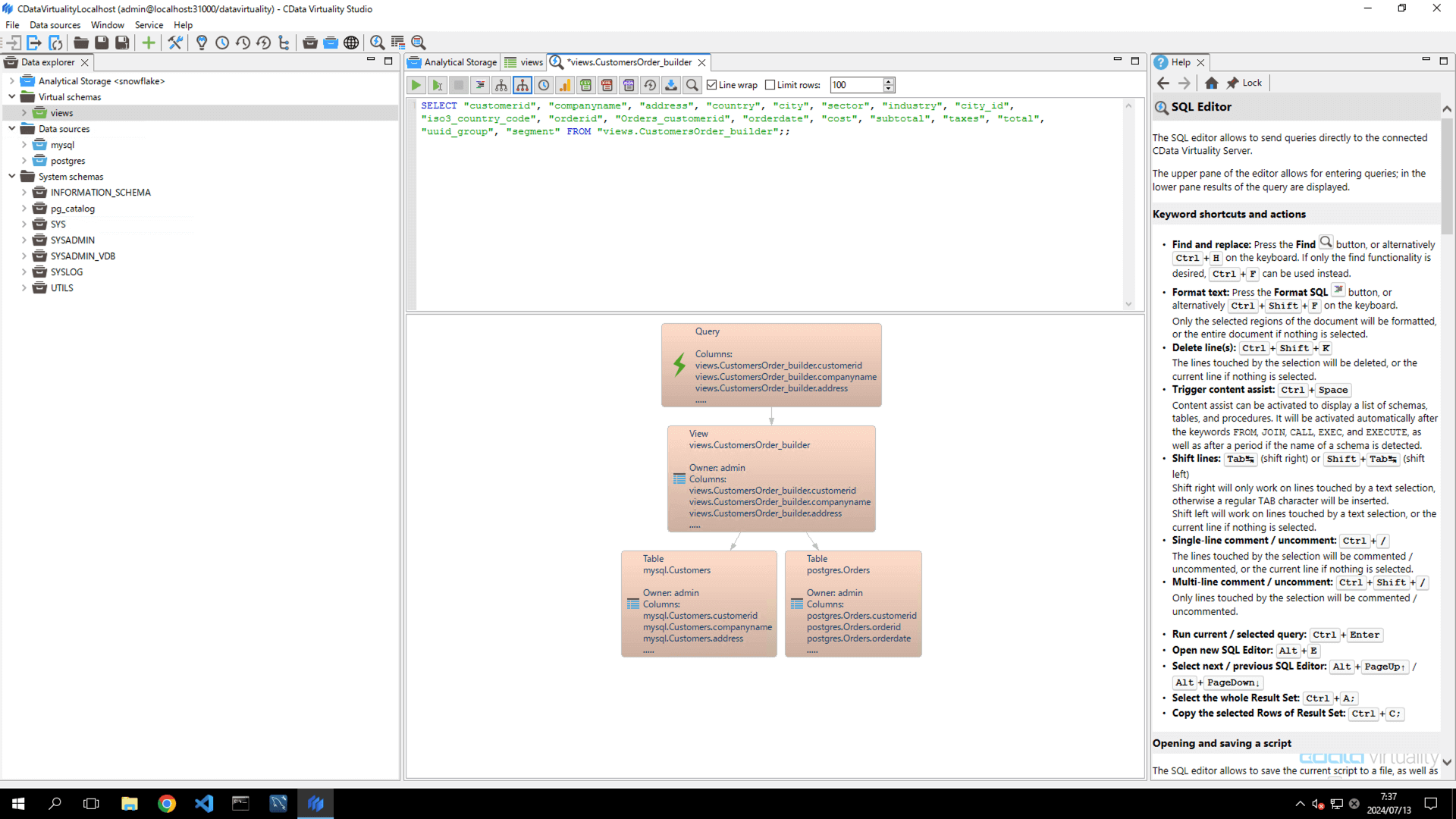Format the SQL text using the format icon
This screenshot has height=819, width=1456.
point(480,85)
